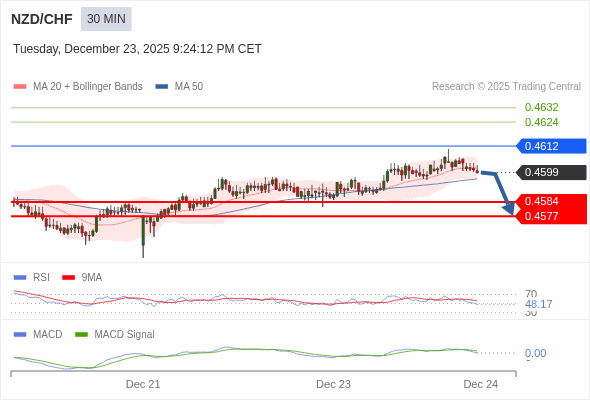Click the date and time heading text
590x400 pixels.
coord(137,49)
